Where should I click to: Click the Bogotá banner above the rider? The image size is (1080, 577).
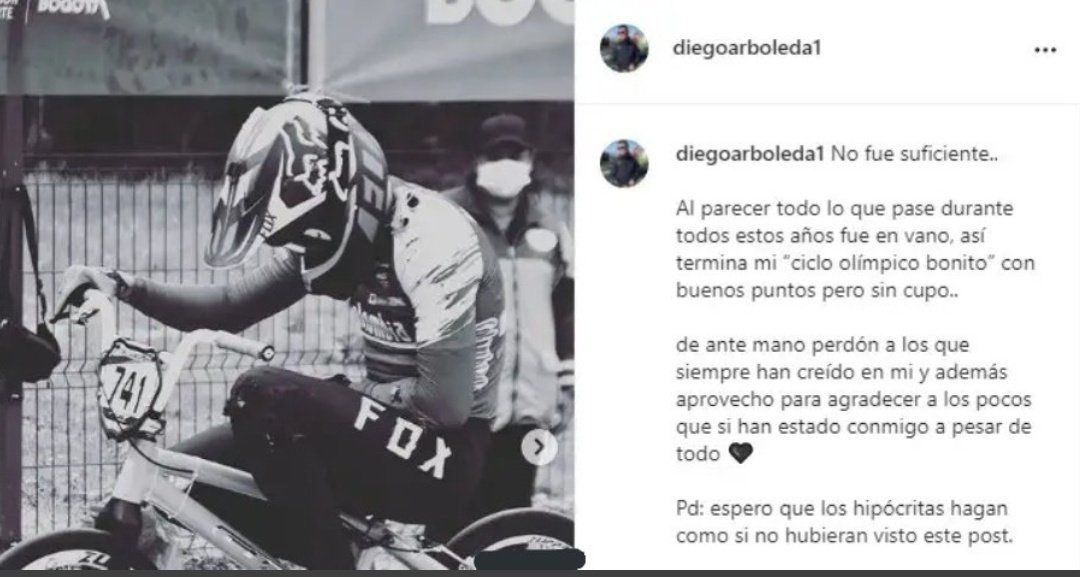441,47
